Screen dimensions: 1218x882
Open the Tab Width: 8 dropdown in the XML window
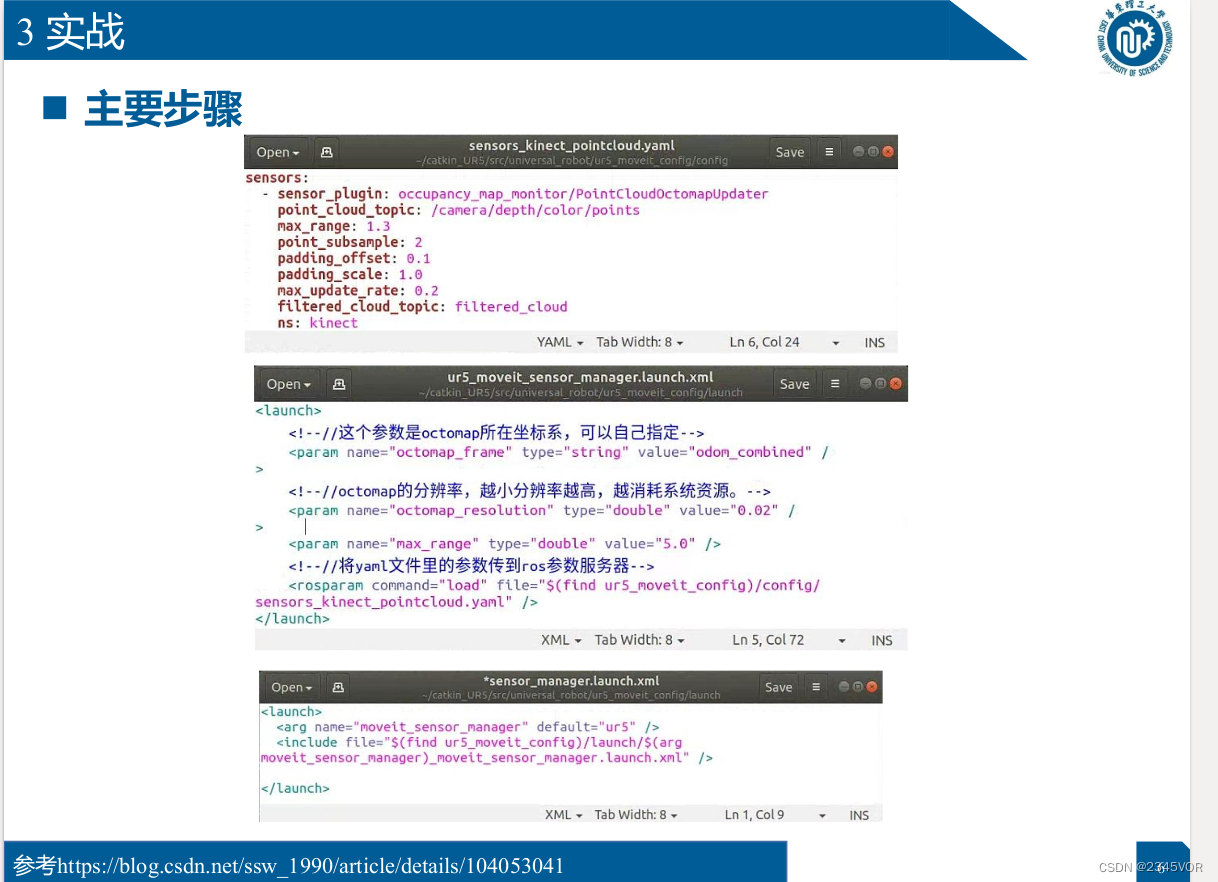pyautogui.click(x=640, y=640)
